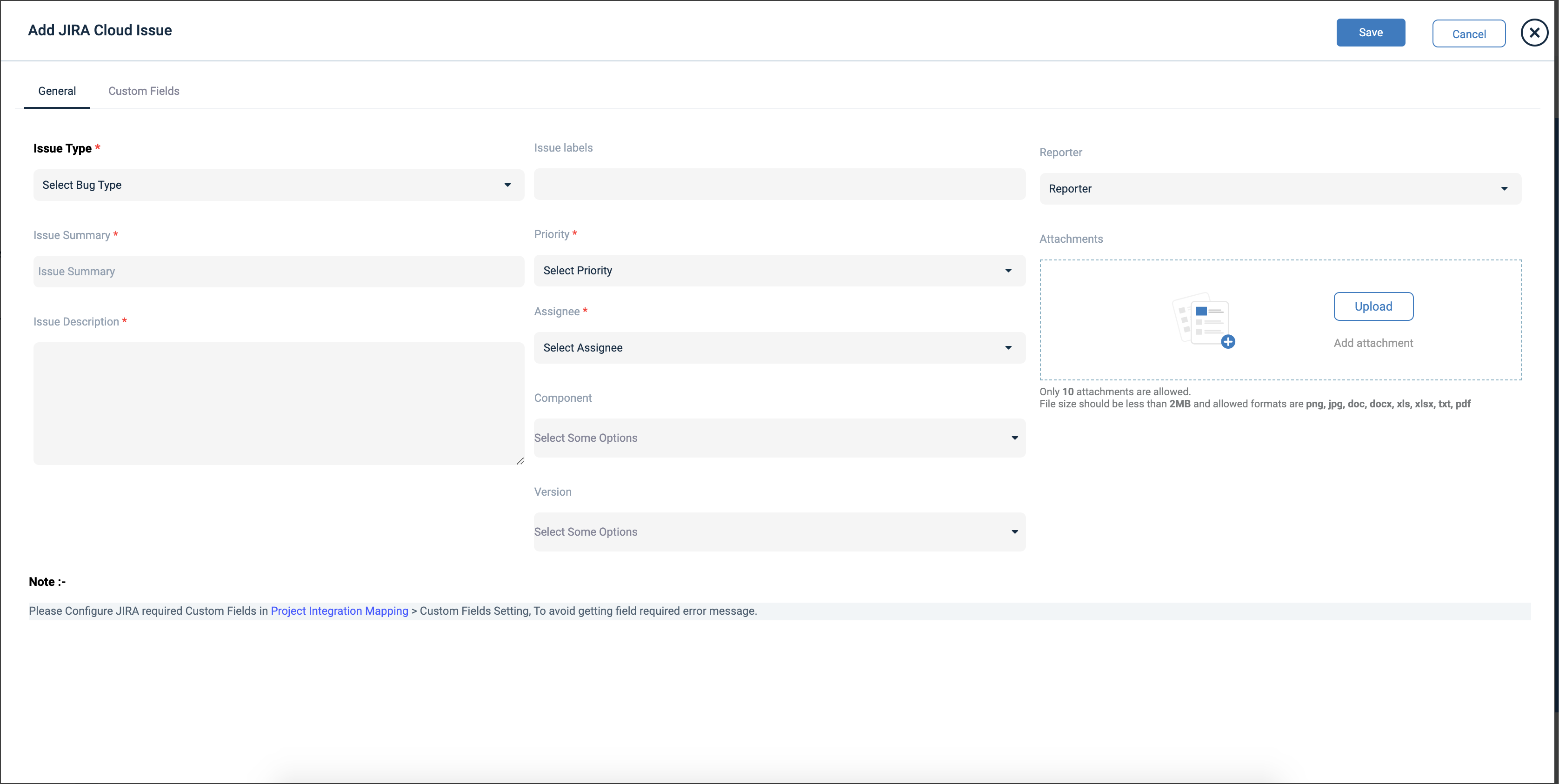This screenshot has width=1559, height=784.
Task: Click into the Issue Description text area
Action: pos(279,404)
